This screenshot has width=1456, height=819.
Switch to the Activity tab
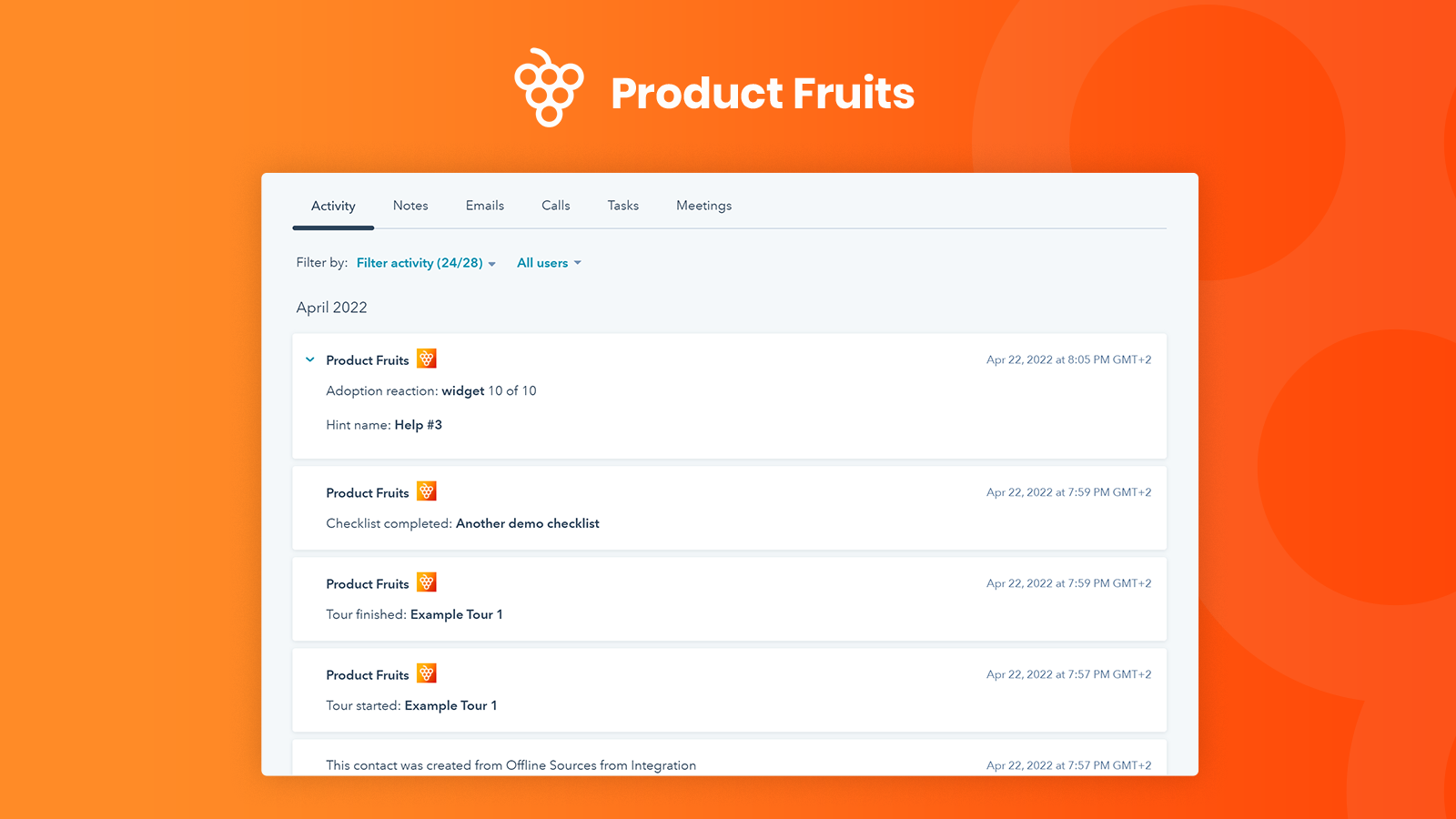[x=333, y=206]
